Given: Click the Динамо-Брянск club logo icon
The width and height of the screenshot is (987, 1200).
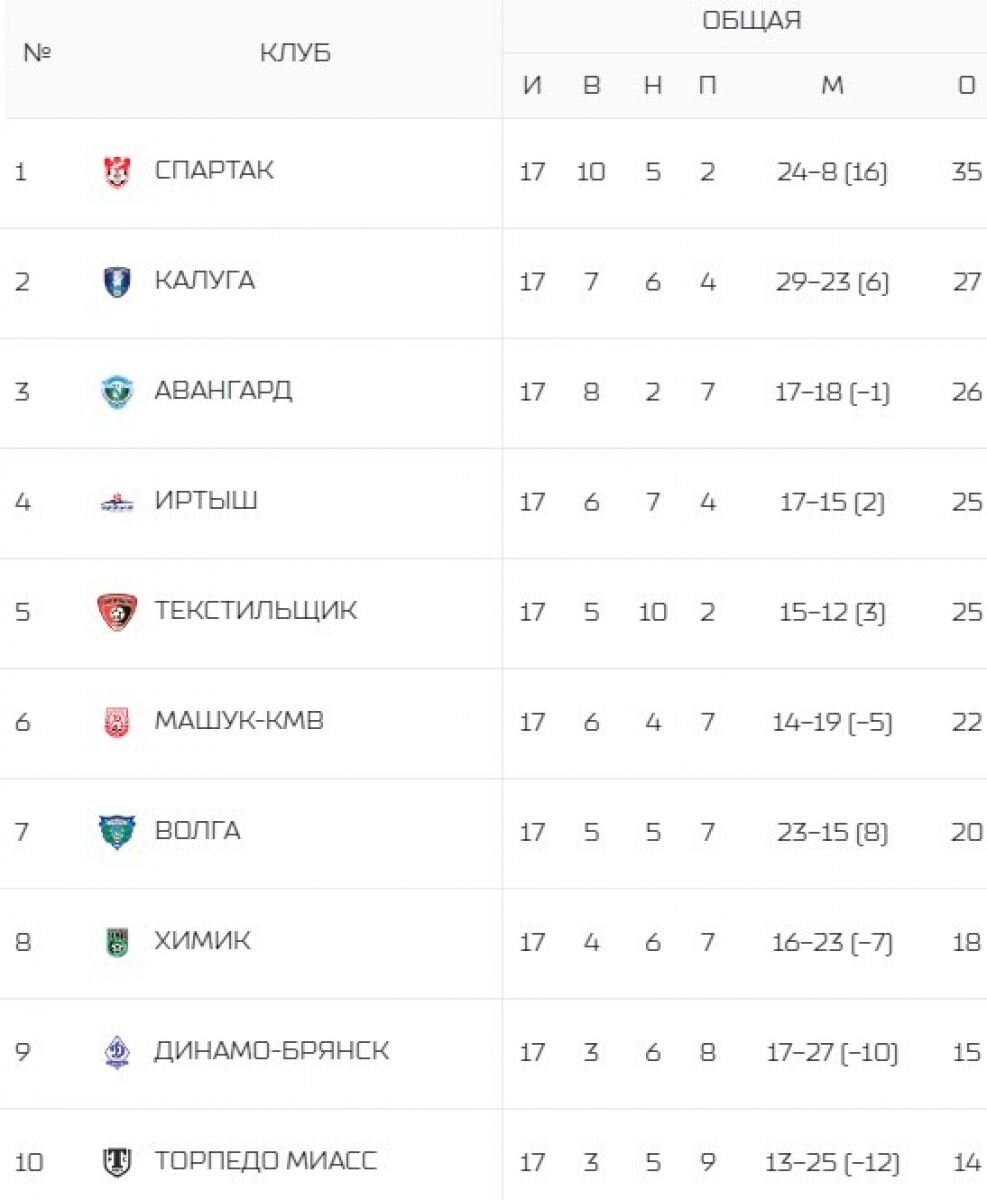Looking at the screenshot, I should (x=117, y=1052).
